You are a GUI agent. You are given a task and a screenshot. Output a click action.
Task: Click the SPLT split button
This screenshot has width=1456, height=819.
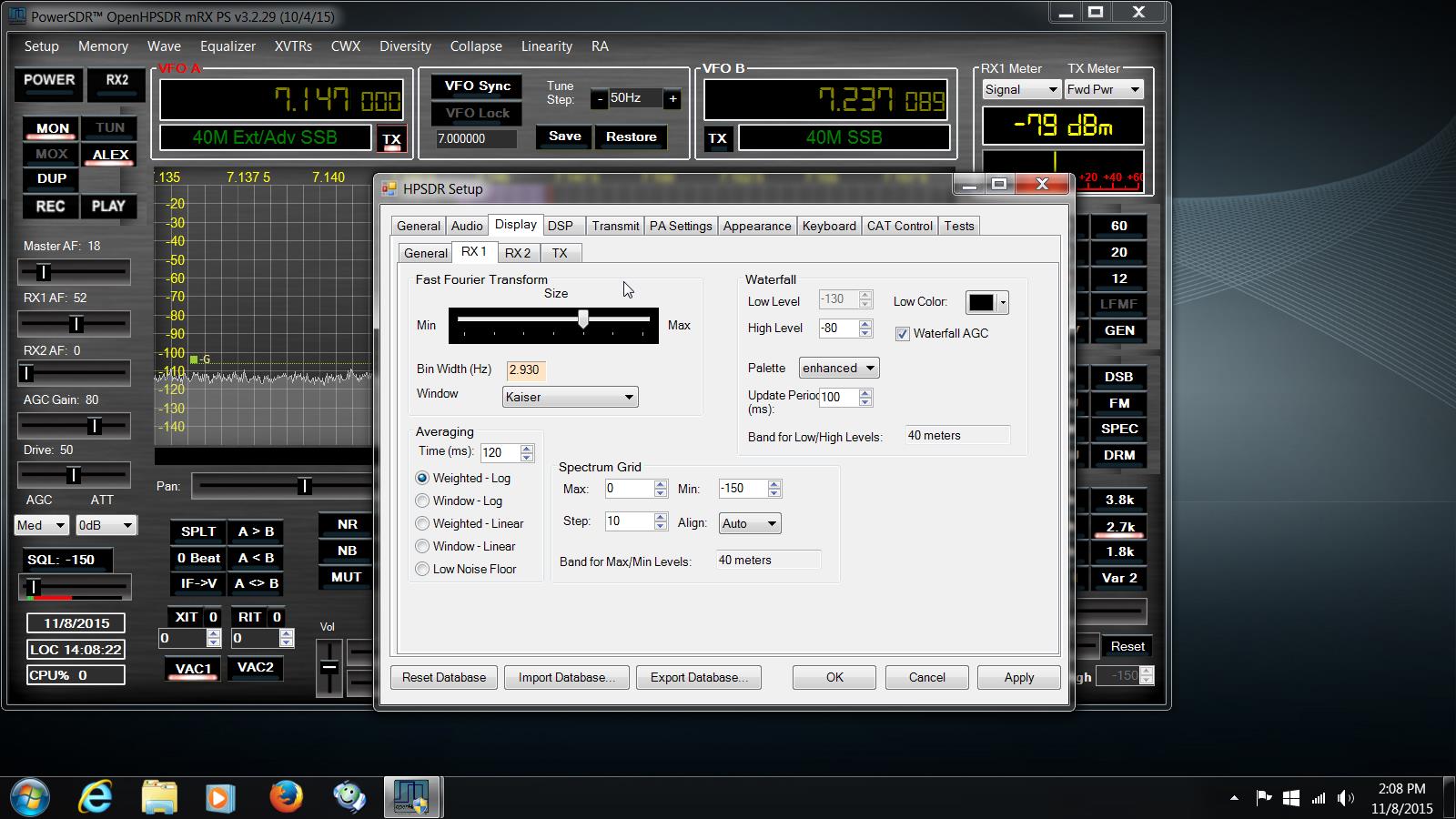coord(198,531)
